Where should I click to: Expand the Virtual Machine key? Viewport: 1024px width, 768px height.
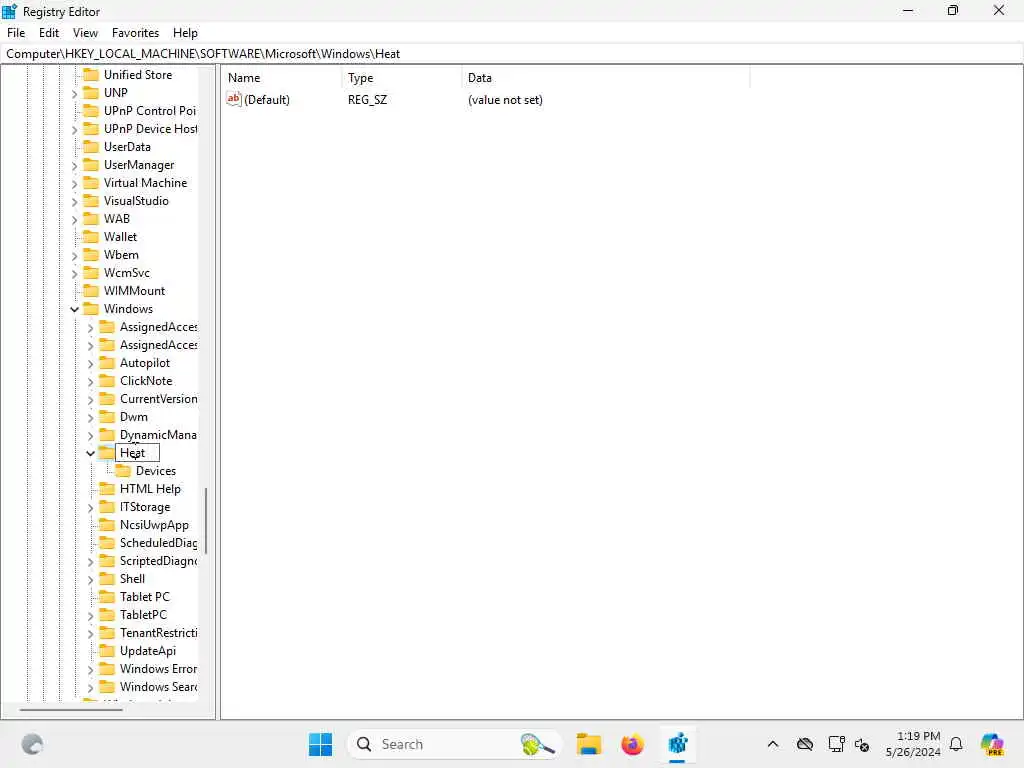74,184
